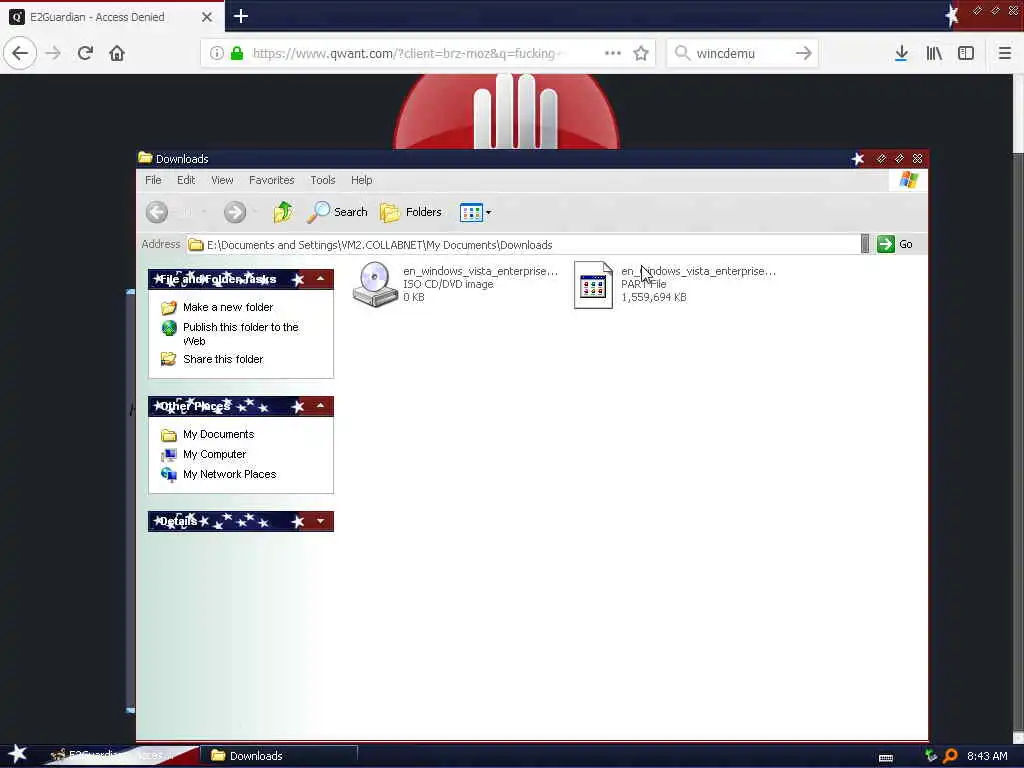Open the Favorites menu
Image resolution: width=1024 pixels, height=768 pixels.
(272, 180)
